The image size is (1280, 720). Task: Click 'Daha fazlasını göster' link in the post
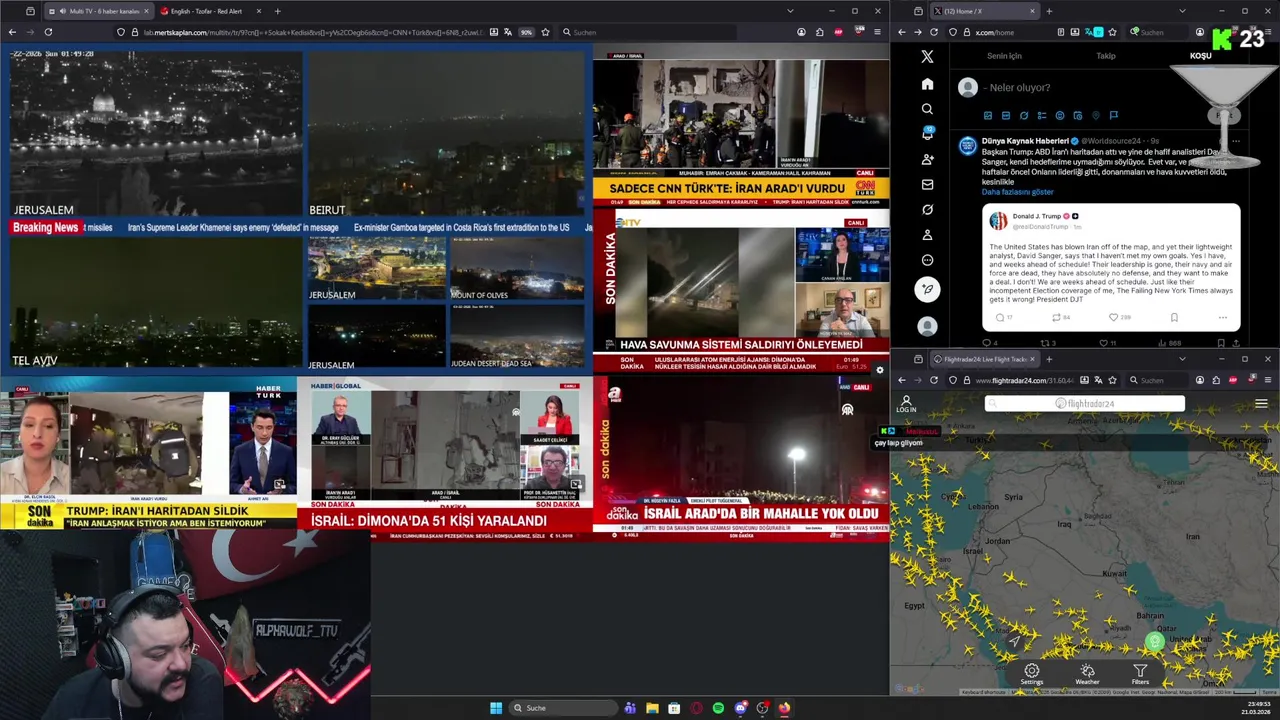[1017, 192]
